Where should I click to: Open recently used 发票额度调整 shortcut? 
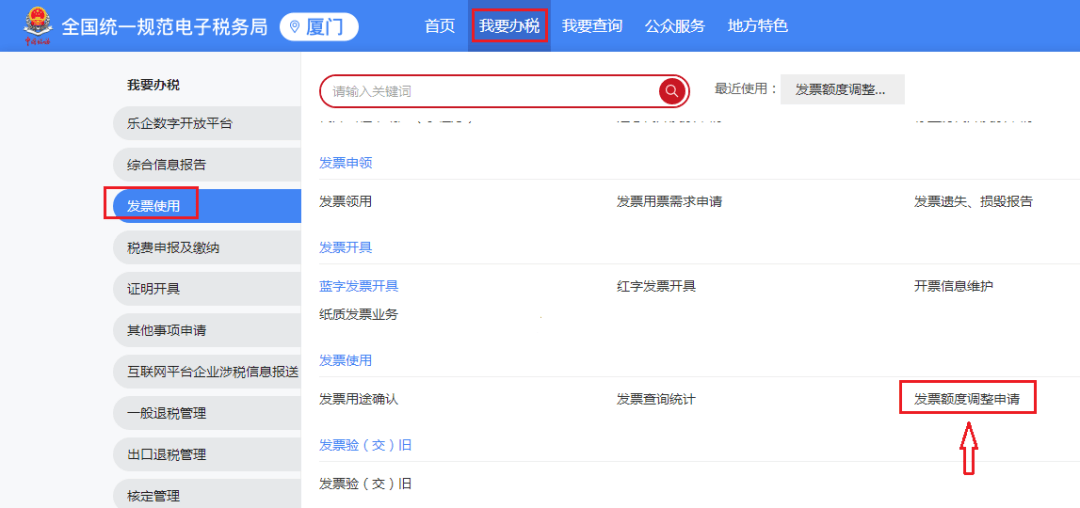coord(841,89)
